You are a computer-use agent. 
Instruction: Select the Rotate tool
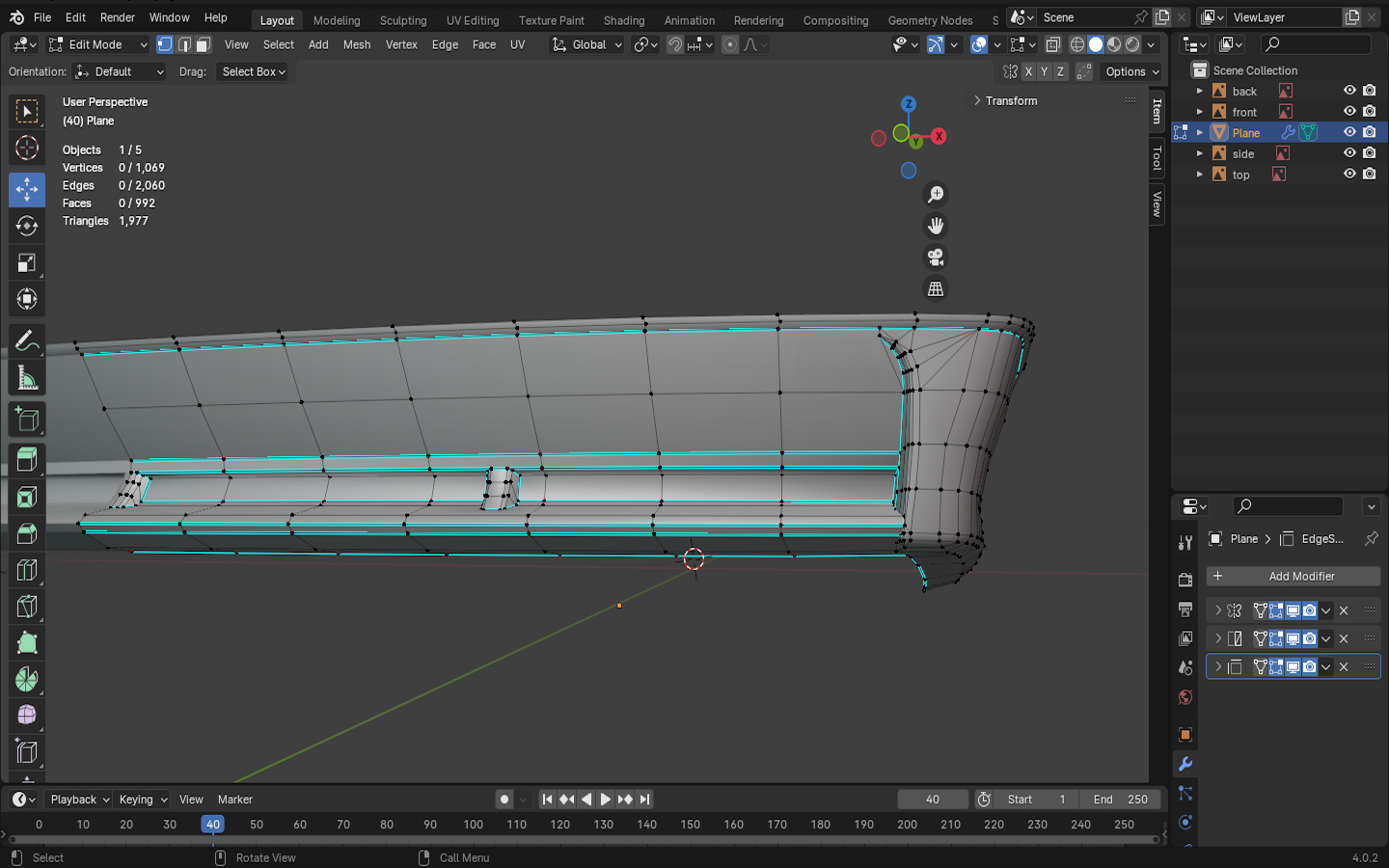(x=27, y=226)
